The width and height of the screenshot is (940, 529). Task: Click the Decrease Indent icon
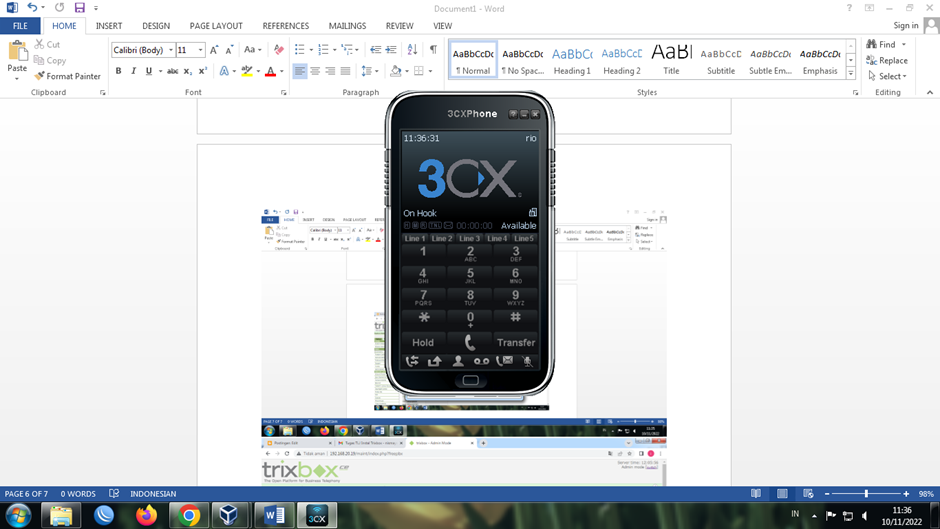(x=375, y=49)
